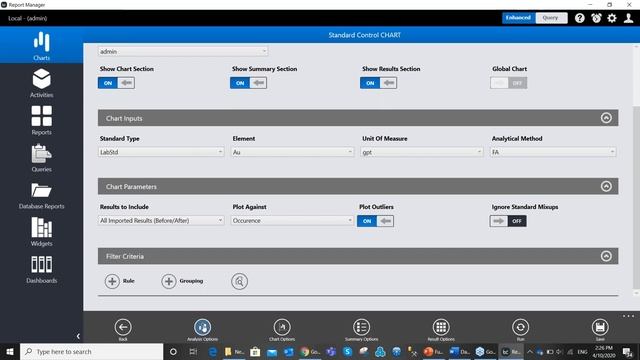This screenshot has width=640, height=360.
Task: Run the report with refresh icon
Action: tap(520, 327)
